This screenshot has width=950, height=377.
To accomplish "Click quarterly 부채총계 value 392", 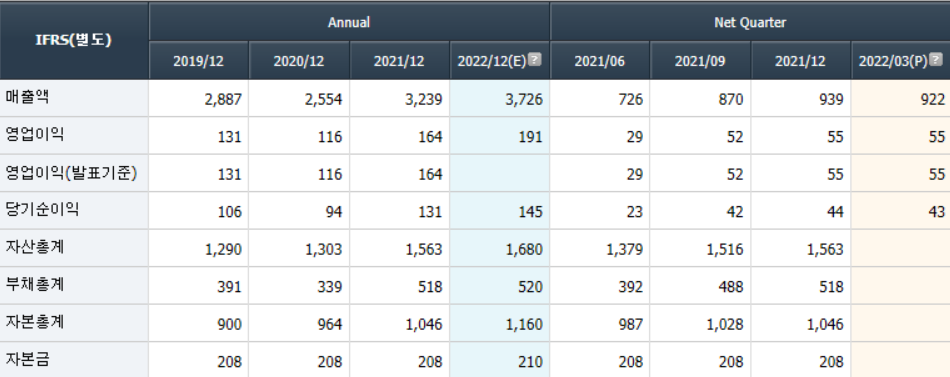I will [x=631, y=287].
